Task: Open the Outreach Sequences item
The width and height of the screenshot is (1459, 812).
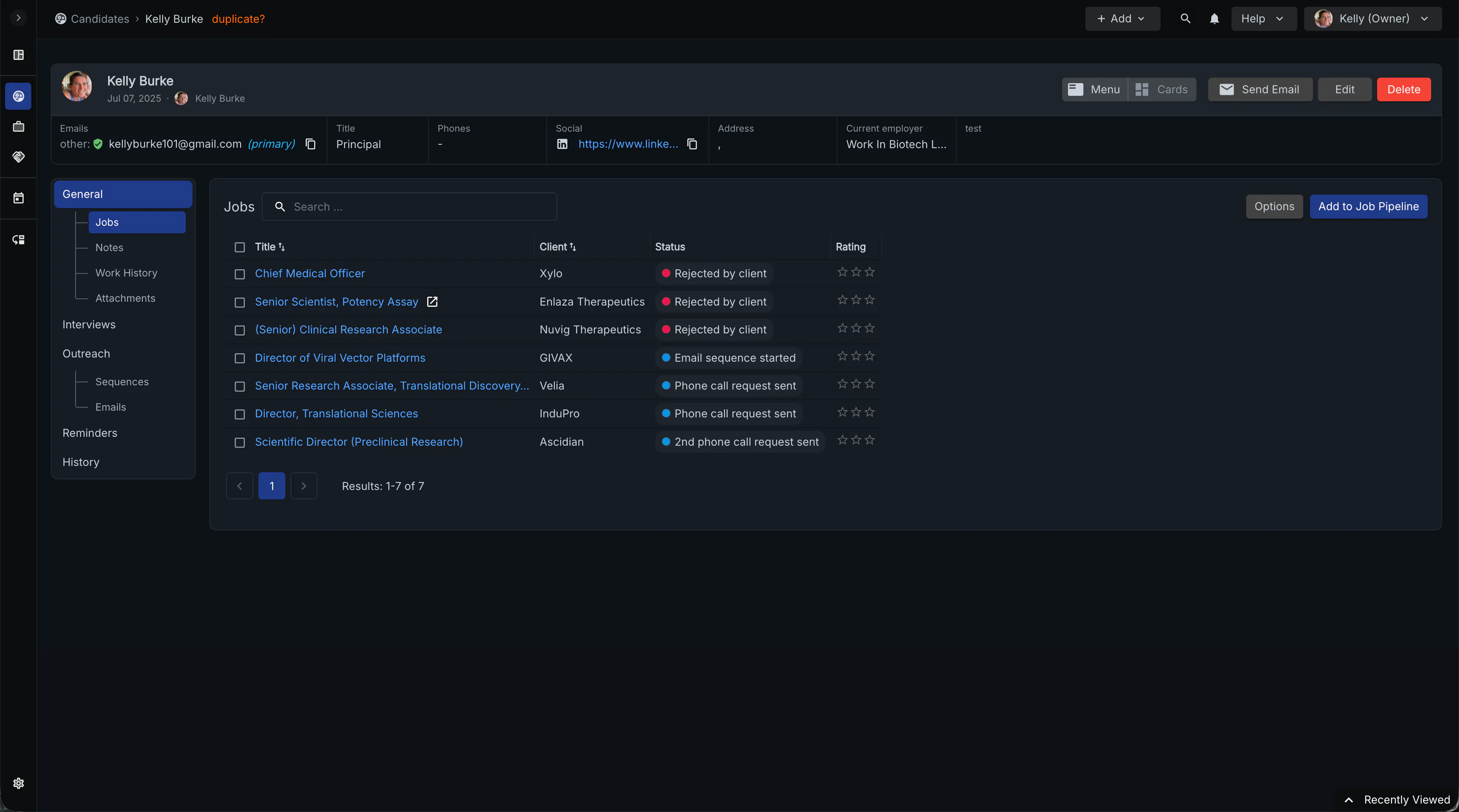Action: click(122, 382)
